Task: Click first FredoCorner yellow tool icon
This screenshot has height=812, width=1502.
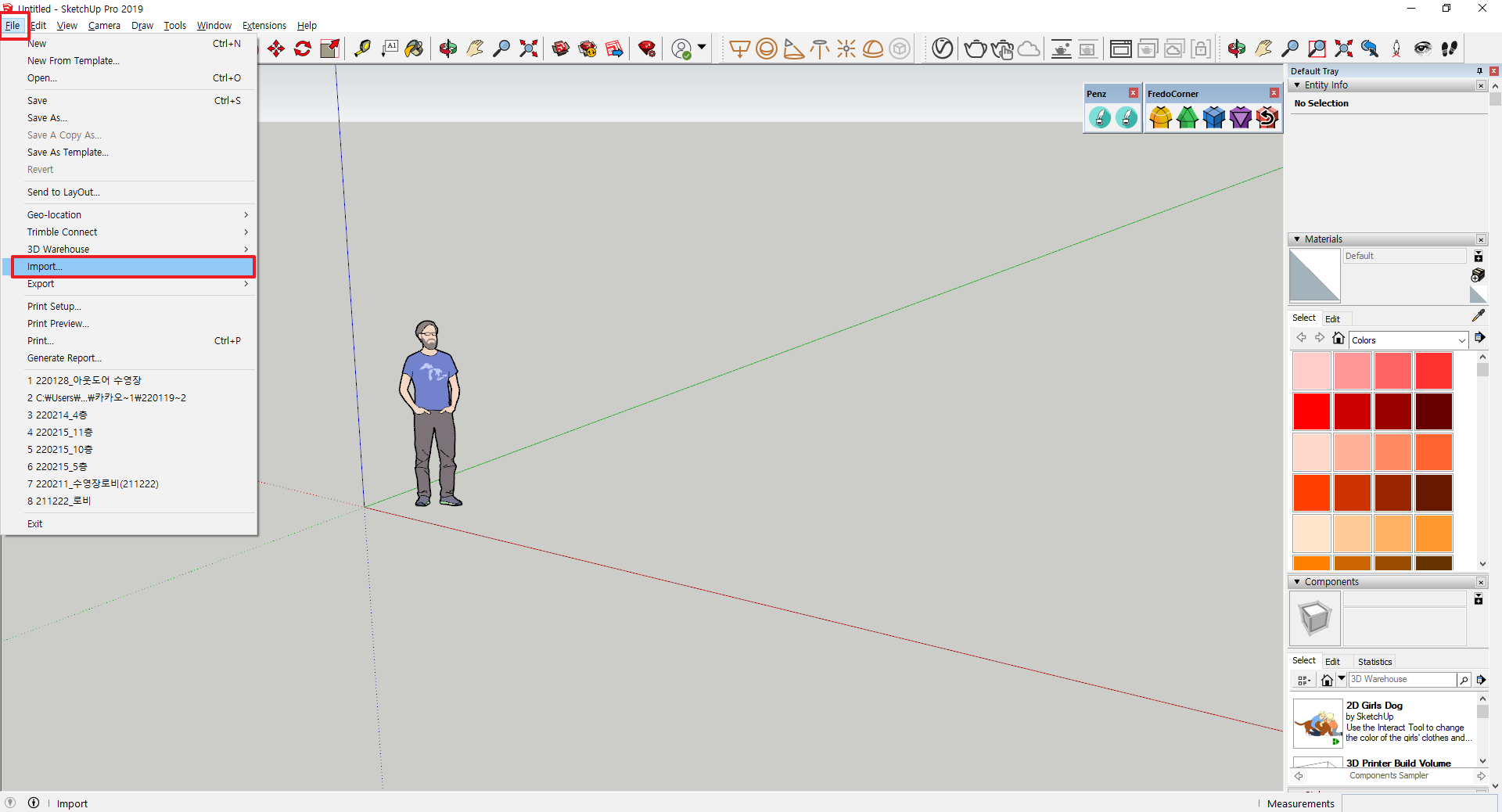Action: click(1161, 117)
